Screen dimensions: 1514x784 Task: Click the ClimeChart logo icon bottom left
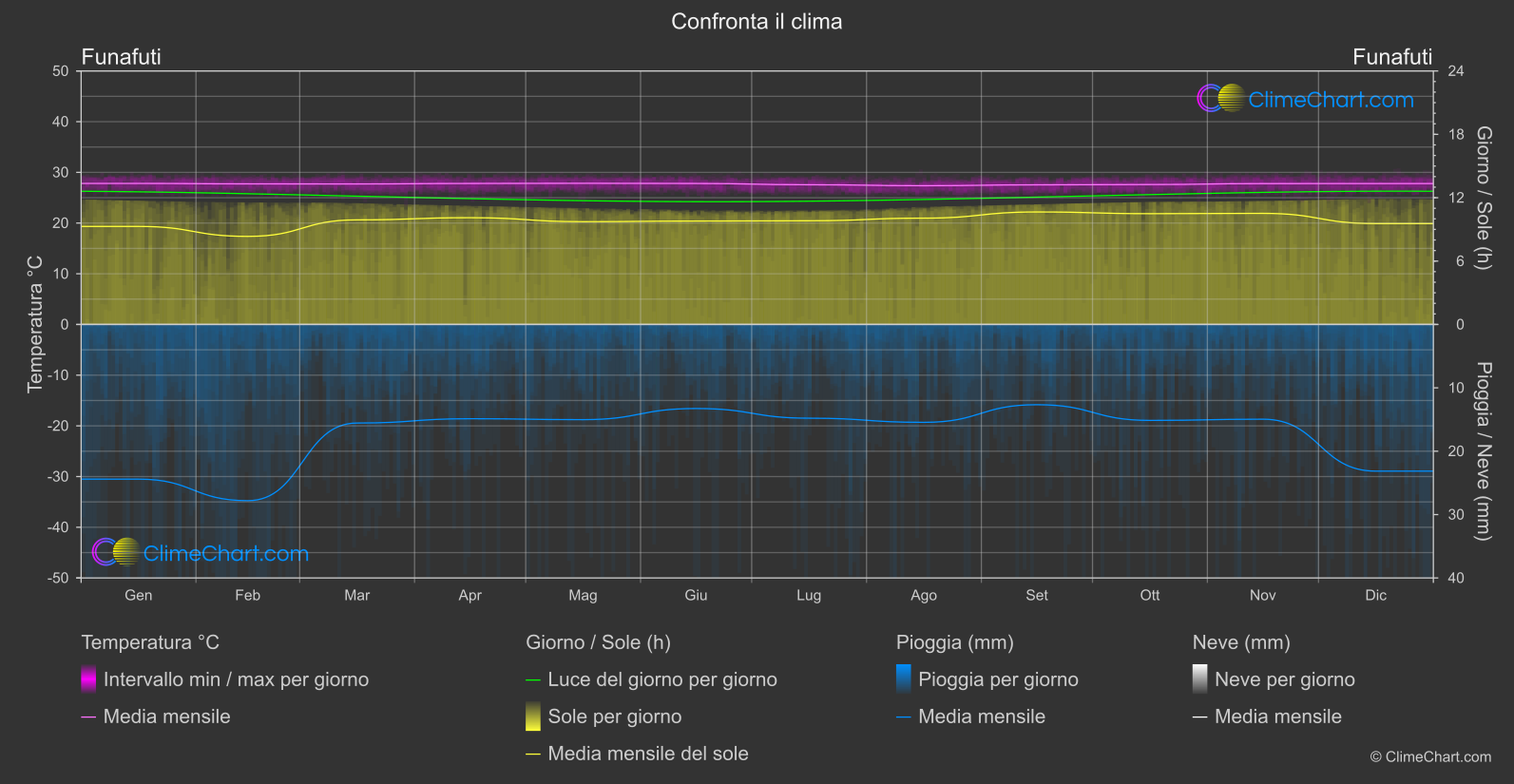[x=116, y=552]
